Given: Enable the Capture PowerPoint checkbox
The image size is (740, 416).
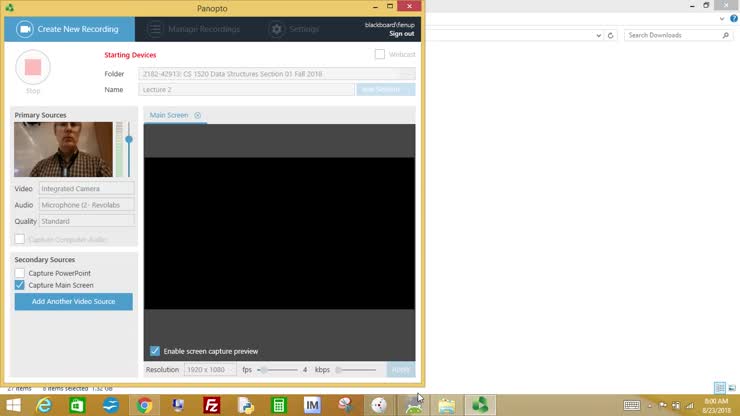Looking at the screenshot, I should click(20, 273).
